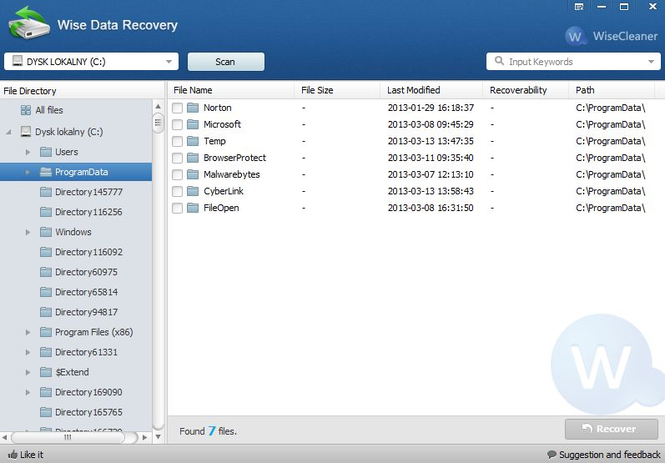
Task: Click the Directory145777 folder icon
Action: point(46,192)
